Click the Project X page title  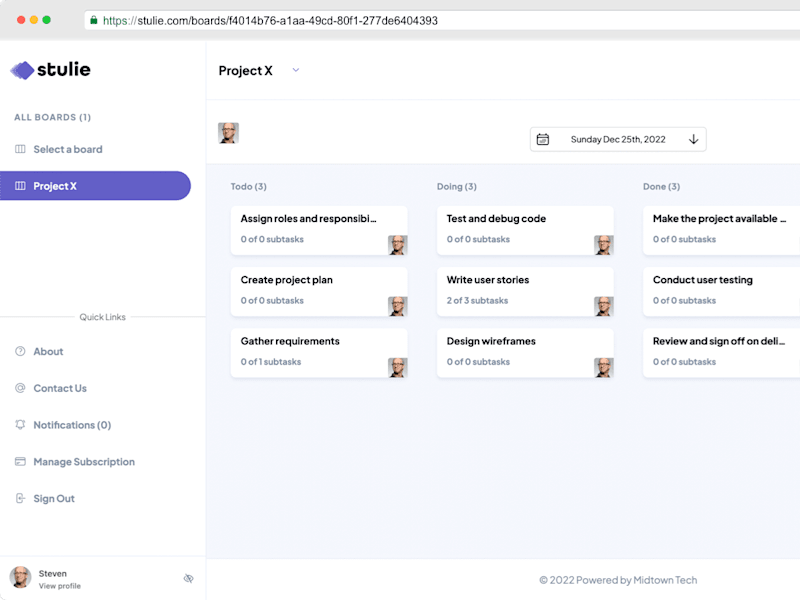tap(245, 70)
